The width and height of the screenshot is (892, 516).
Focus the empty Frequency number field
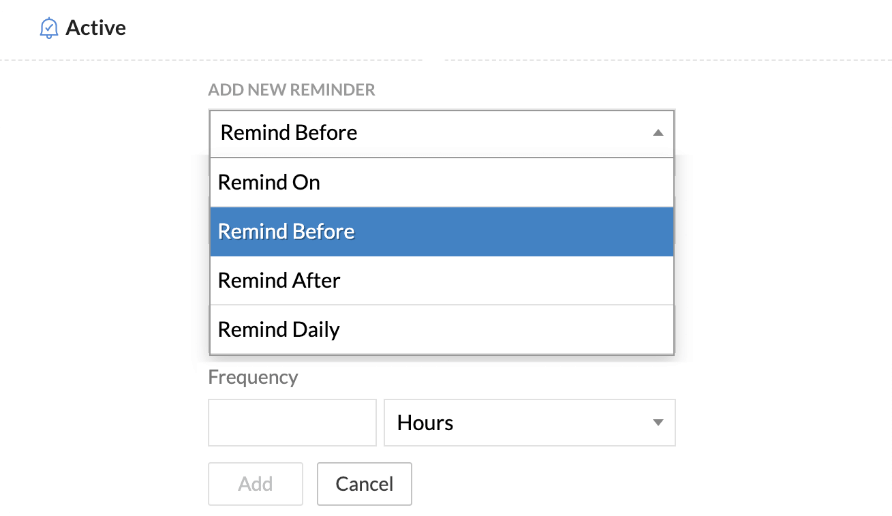292,422
